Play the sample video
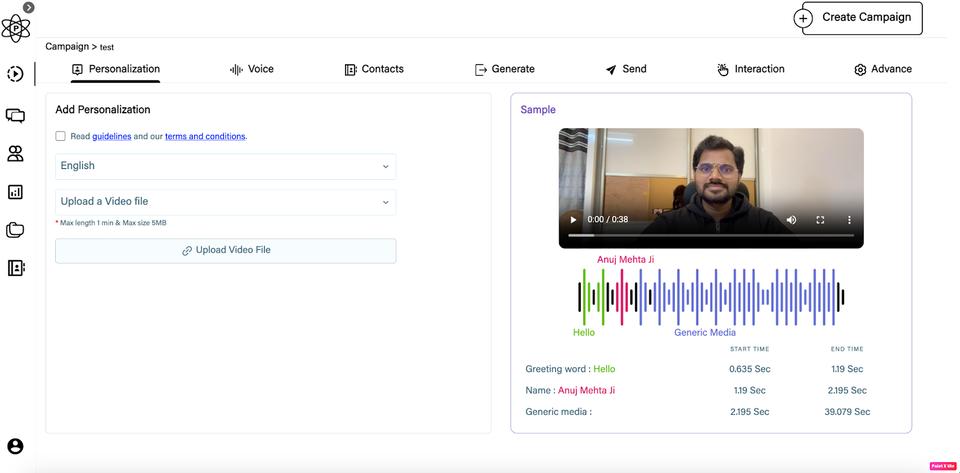Viewport: 960px width, 473px height. (x=573, y=220)
